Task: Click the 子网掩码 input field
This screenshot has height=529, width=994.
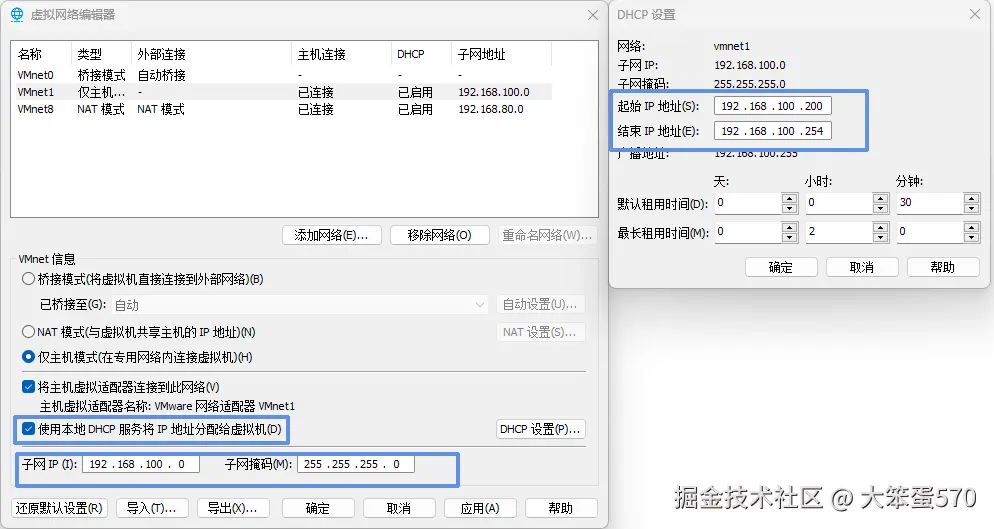Action: tap(356, 464)
